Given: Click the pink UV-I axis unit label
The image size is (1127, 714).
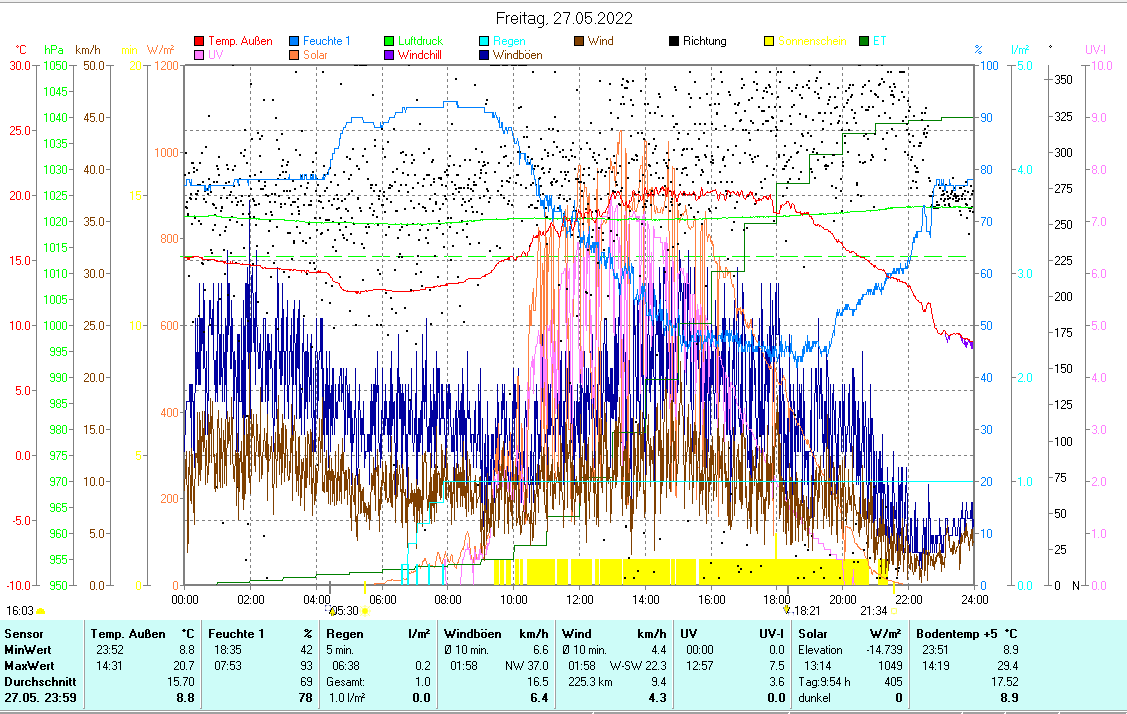Looking at the screenshot, I should 1095,50.
